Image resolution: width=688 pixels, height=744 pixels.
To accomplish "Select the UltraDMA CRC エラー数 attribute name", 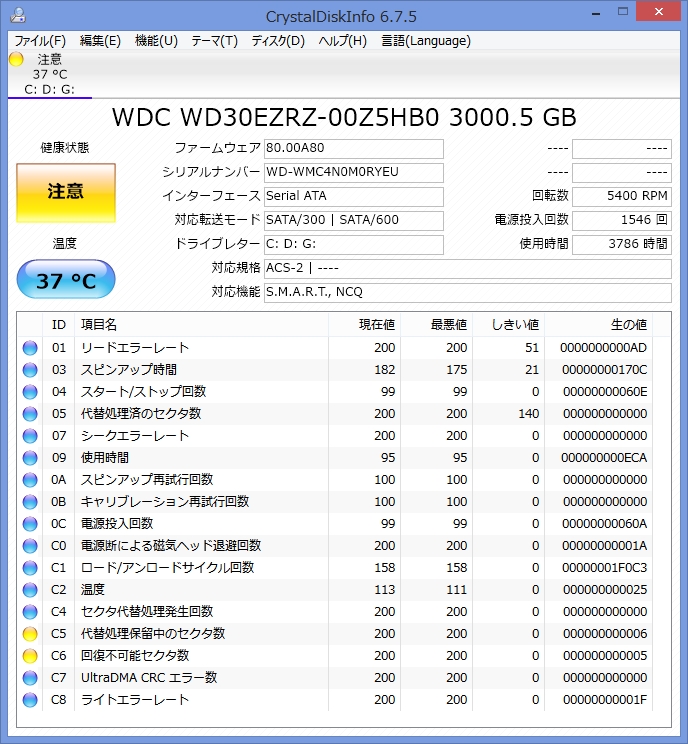I will [149, 678].
